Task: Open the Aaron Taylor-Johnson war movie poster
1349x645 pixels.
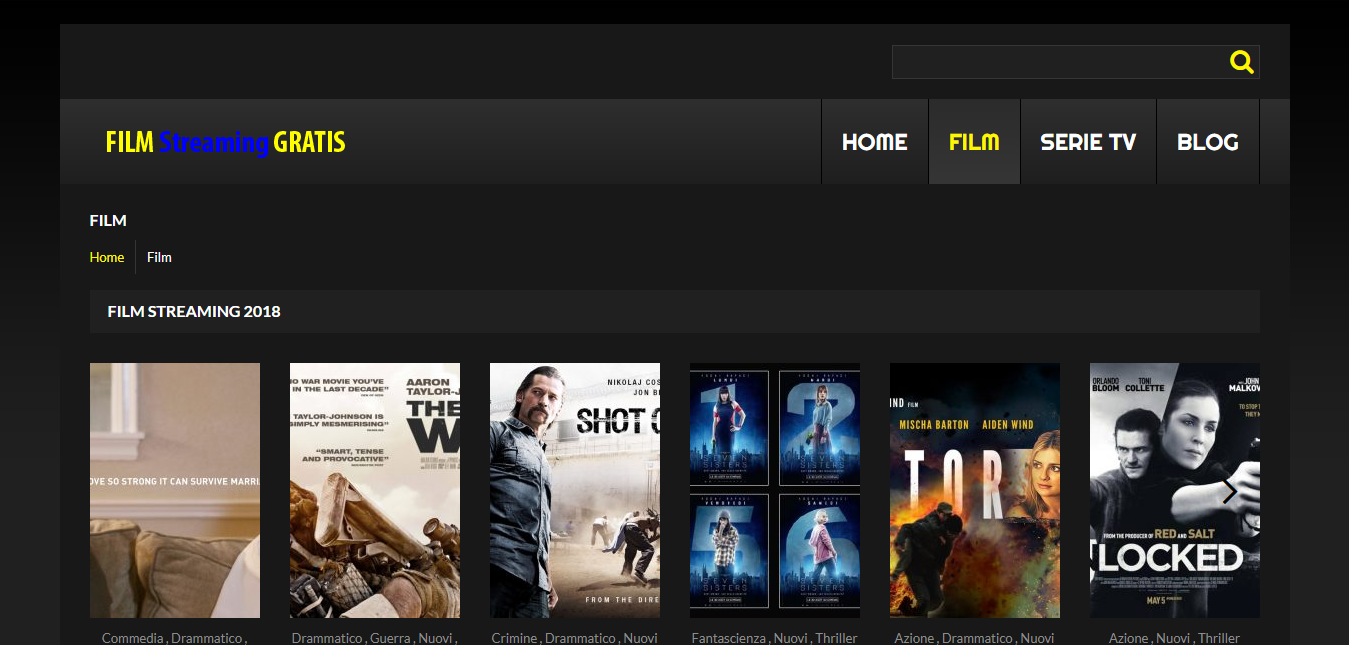Action: point(375,490)
